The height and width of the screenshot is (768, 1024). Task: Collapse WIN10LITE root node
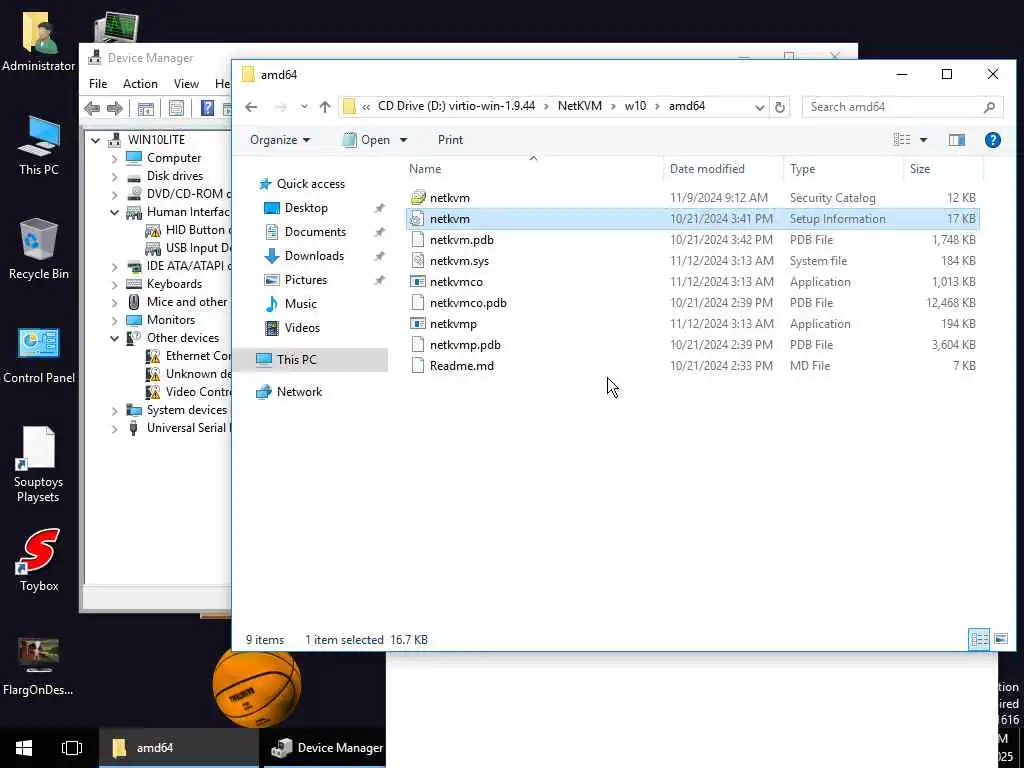click(x=95, y=140)
